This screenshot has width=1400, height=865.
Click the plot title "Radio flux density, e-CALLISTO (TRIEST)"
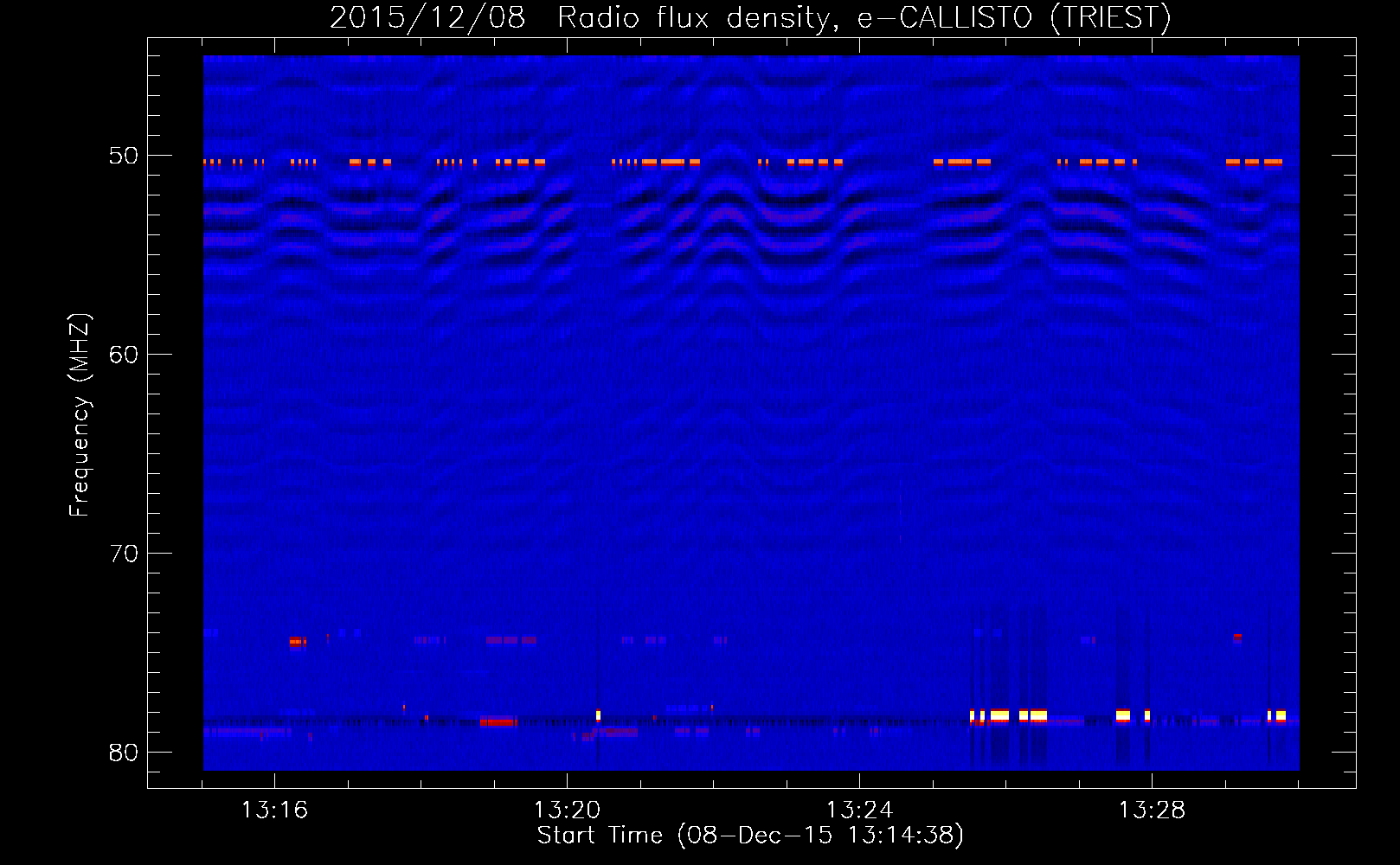(864, 17)
